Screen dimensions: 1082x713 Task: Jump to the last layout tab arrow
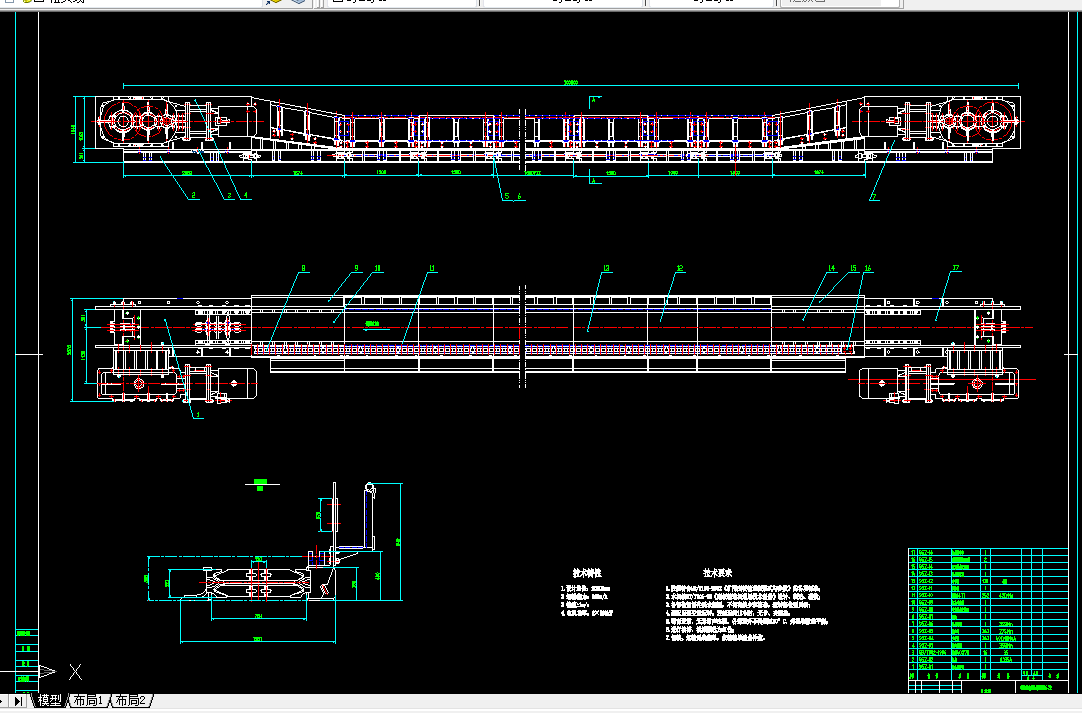click(19, 701)
